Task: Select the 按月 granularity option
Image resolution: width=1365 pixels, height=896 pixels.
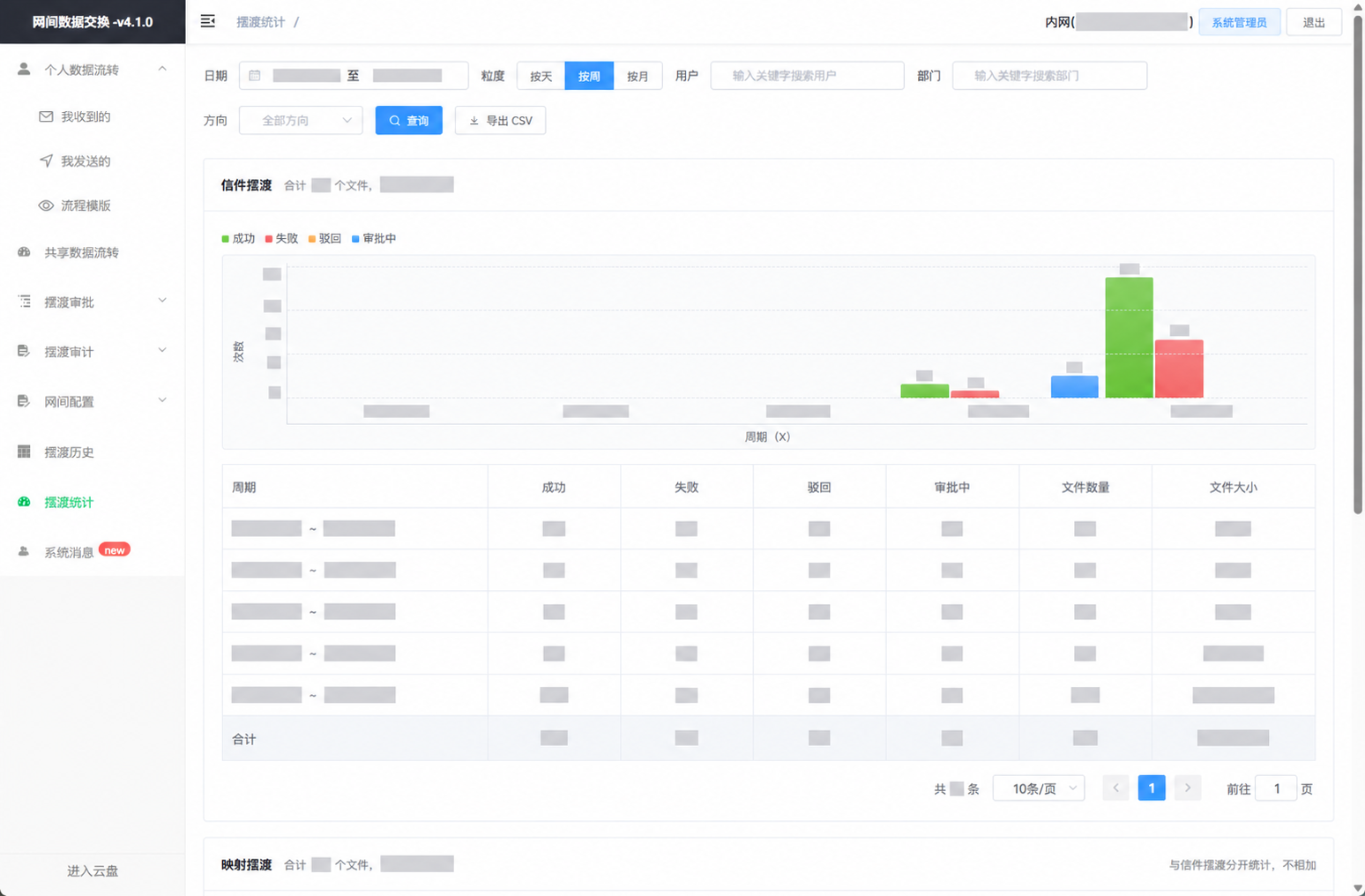Action: click(638, 76)
